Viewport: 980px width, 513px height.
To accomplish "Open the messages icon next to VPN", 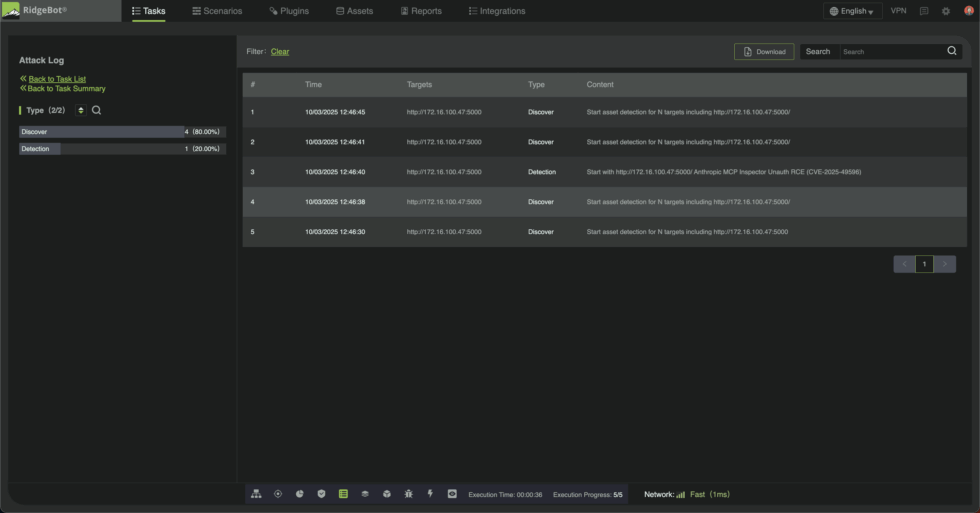I will point(923,11).
